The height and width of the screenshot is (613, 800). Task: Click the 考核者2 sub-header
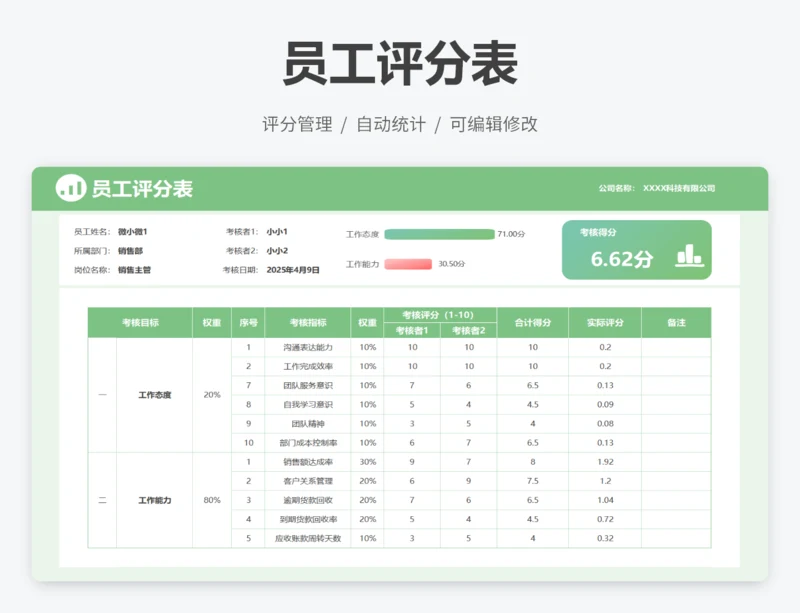point(468,331)
